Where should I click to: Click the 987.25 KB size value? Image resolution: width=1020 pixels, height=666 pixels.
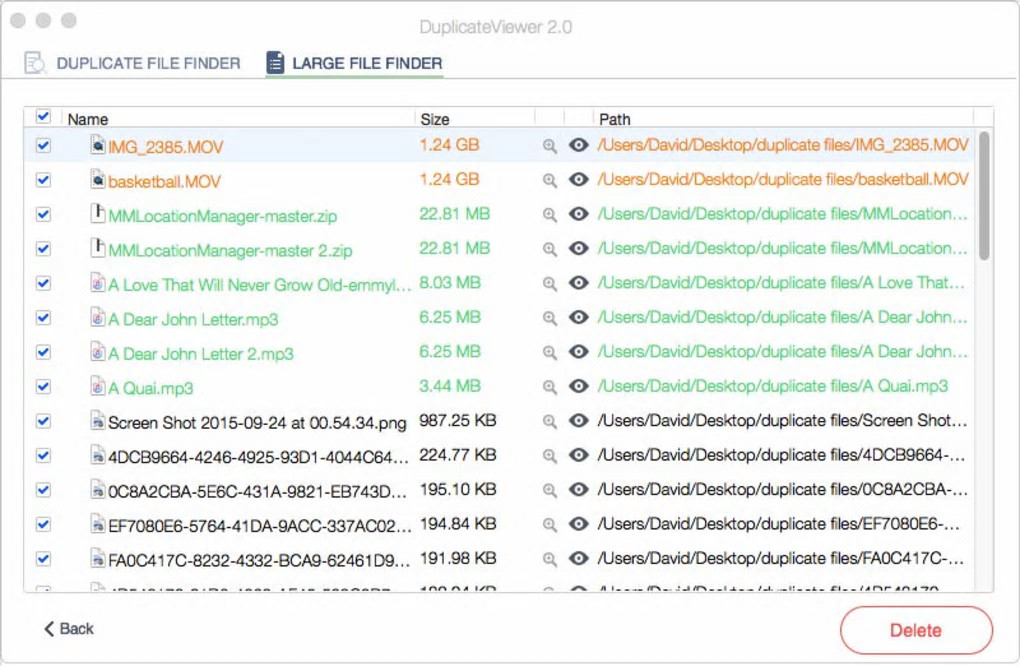(457, 421)
